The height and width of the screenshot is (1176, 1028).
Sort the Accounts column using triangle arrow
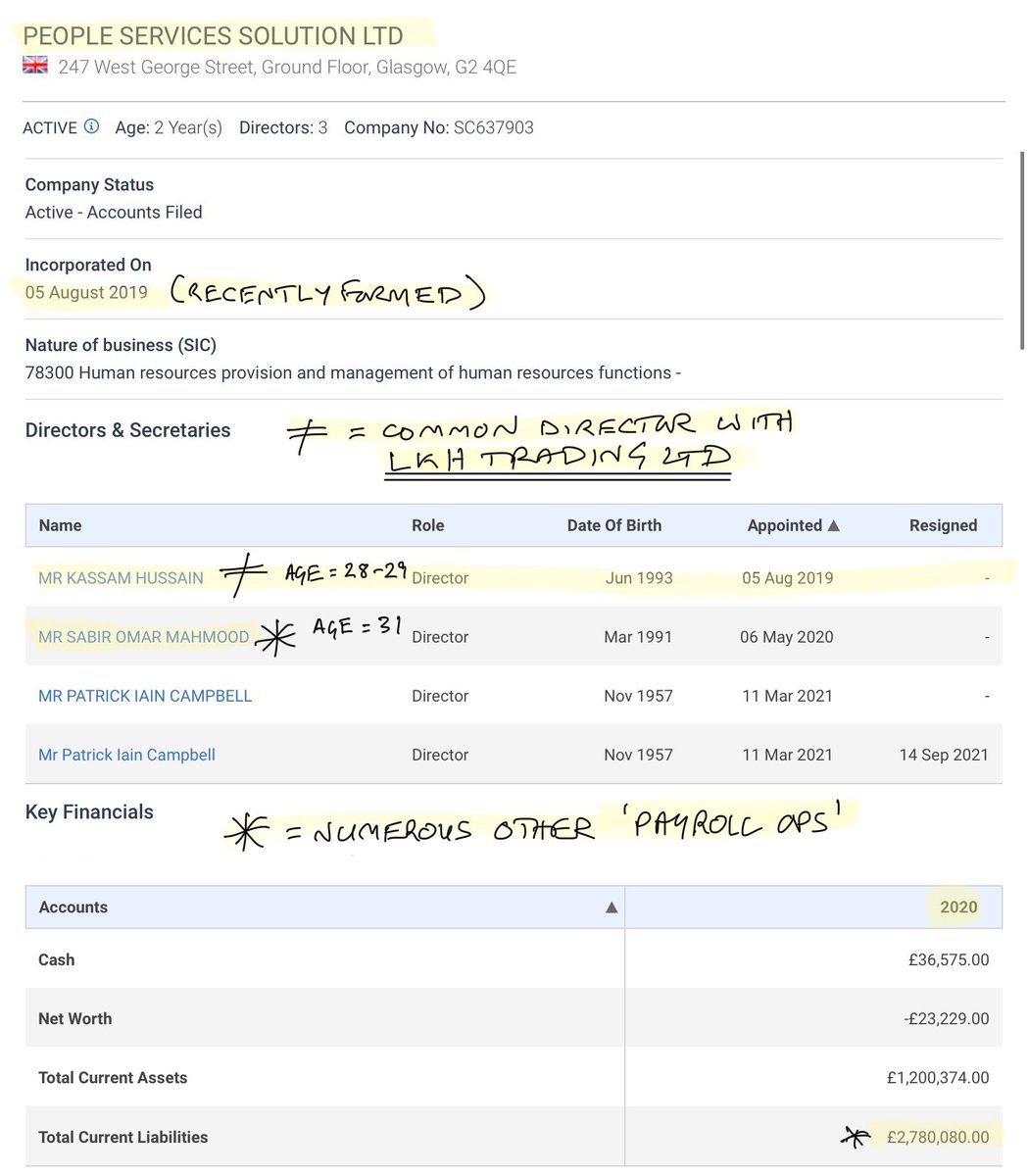click(x=612, y=907)
